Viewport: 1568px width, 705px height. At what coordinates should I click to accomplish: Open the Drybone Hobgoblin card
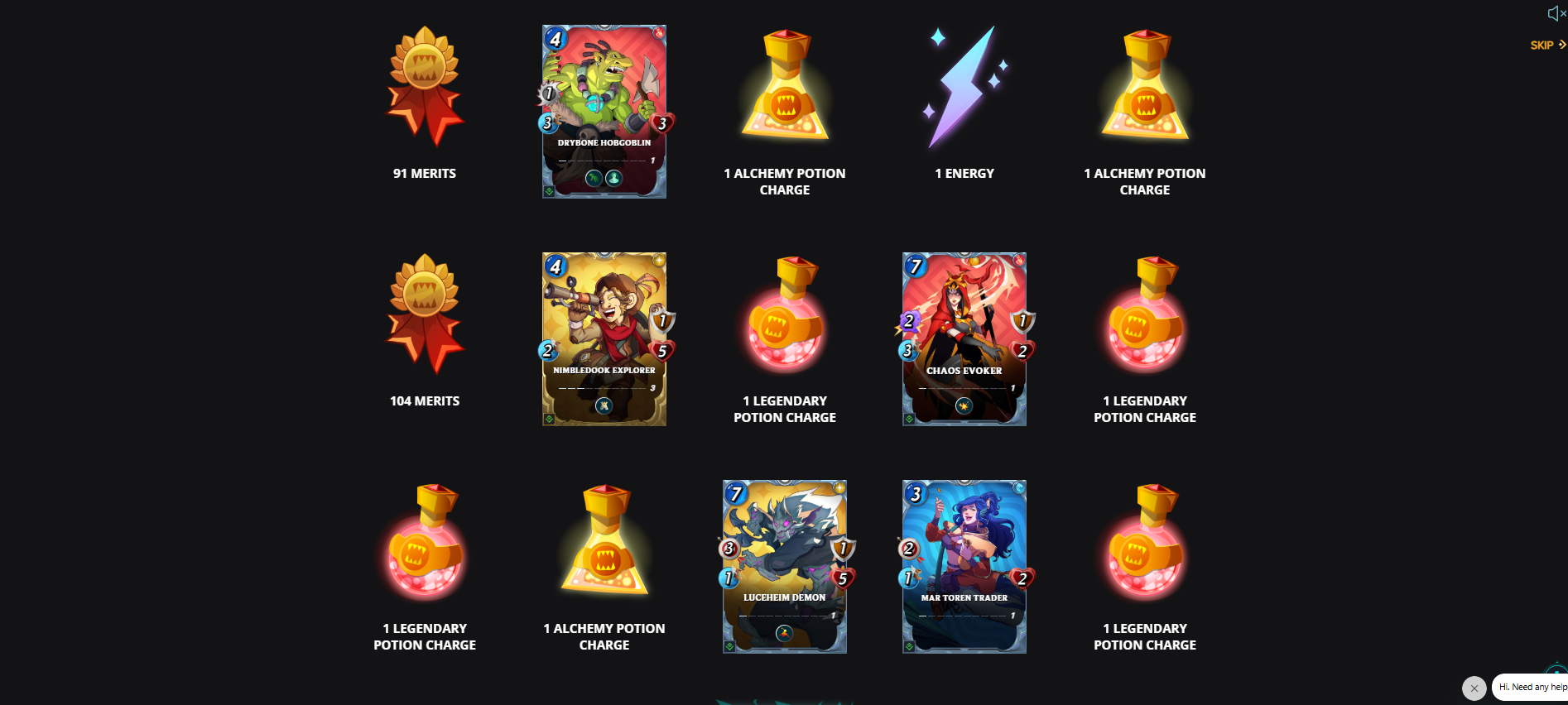pos(605,112)
